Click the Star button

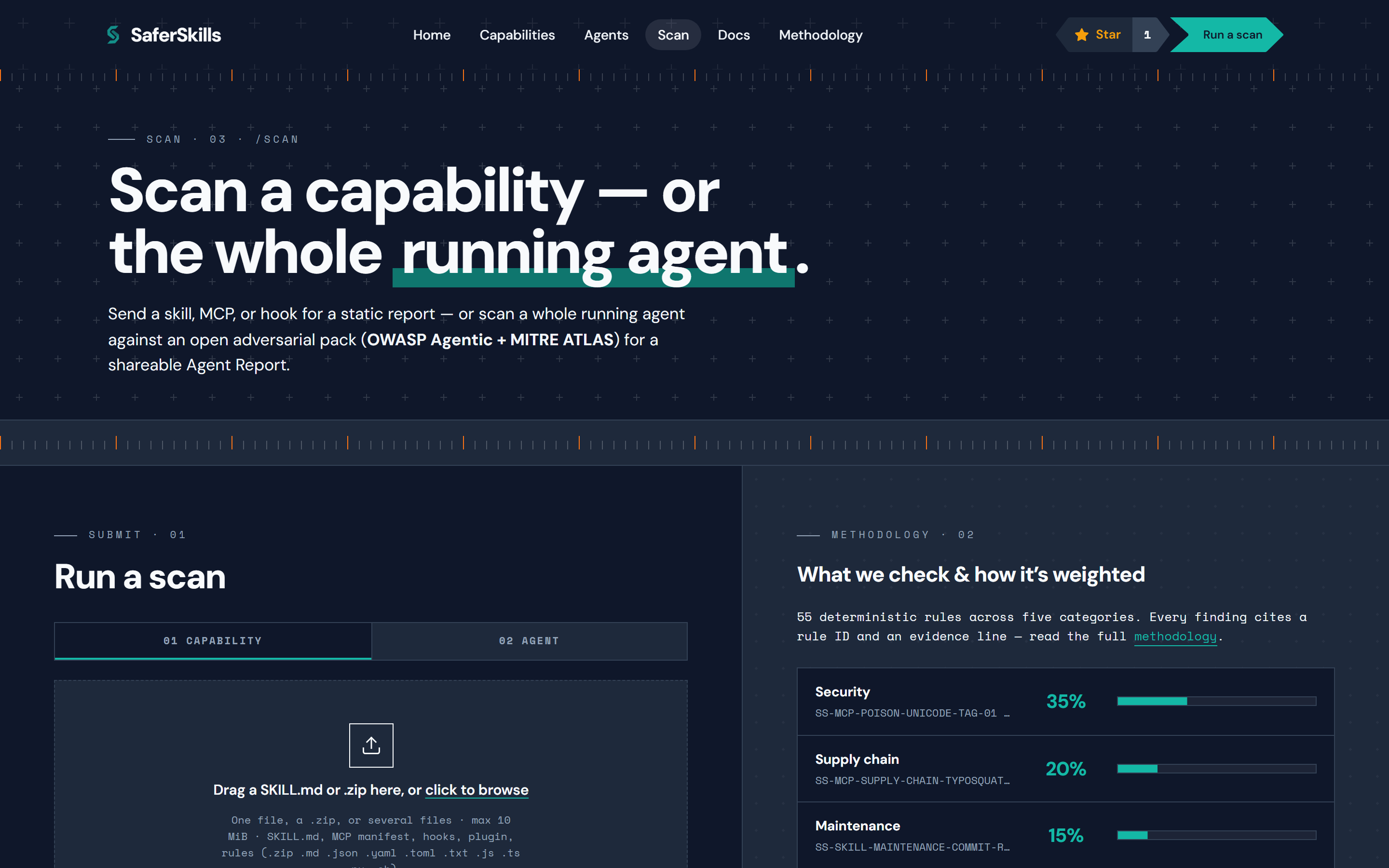pos(1095,35)
